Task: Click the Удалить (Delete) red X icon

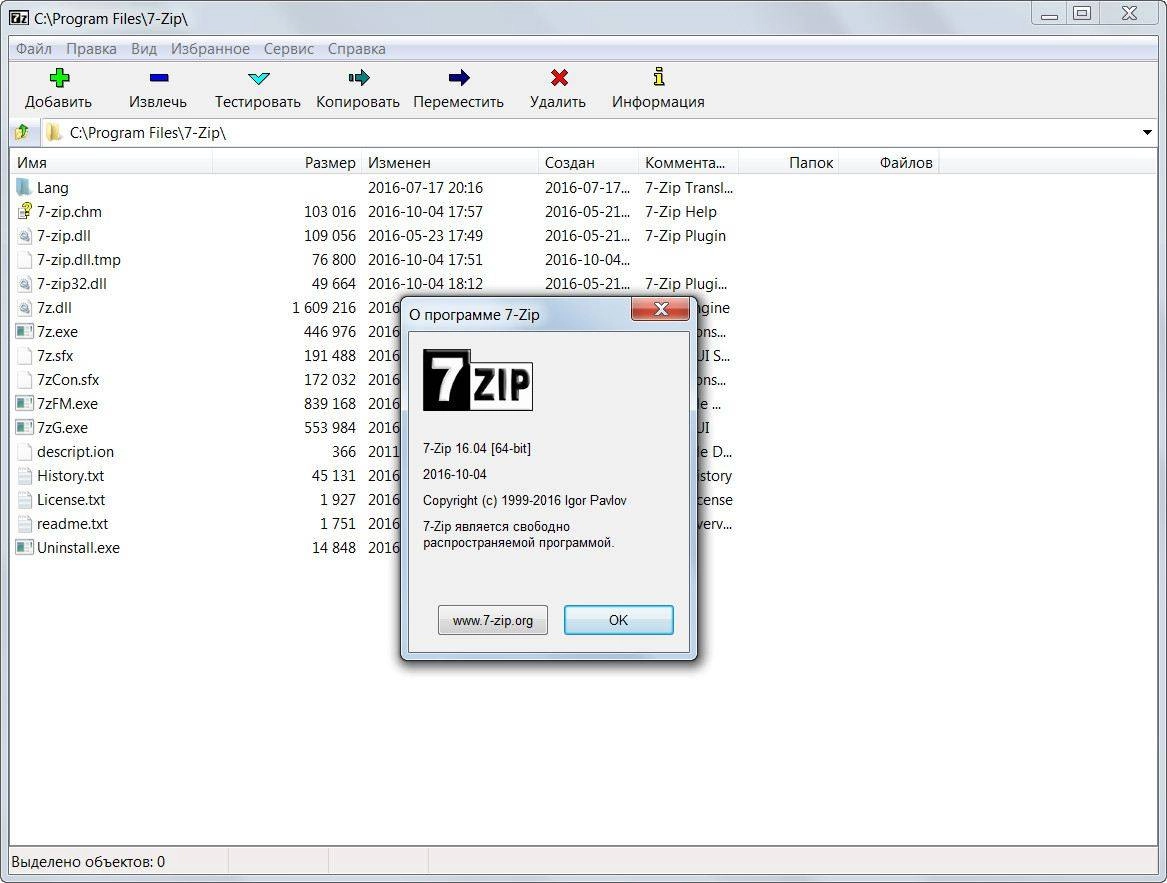Action: click(x=559, y=77)
